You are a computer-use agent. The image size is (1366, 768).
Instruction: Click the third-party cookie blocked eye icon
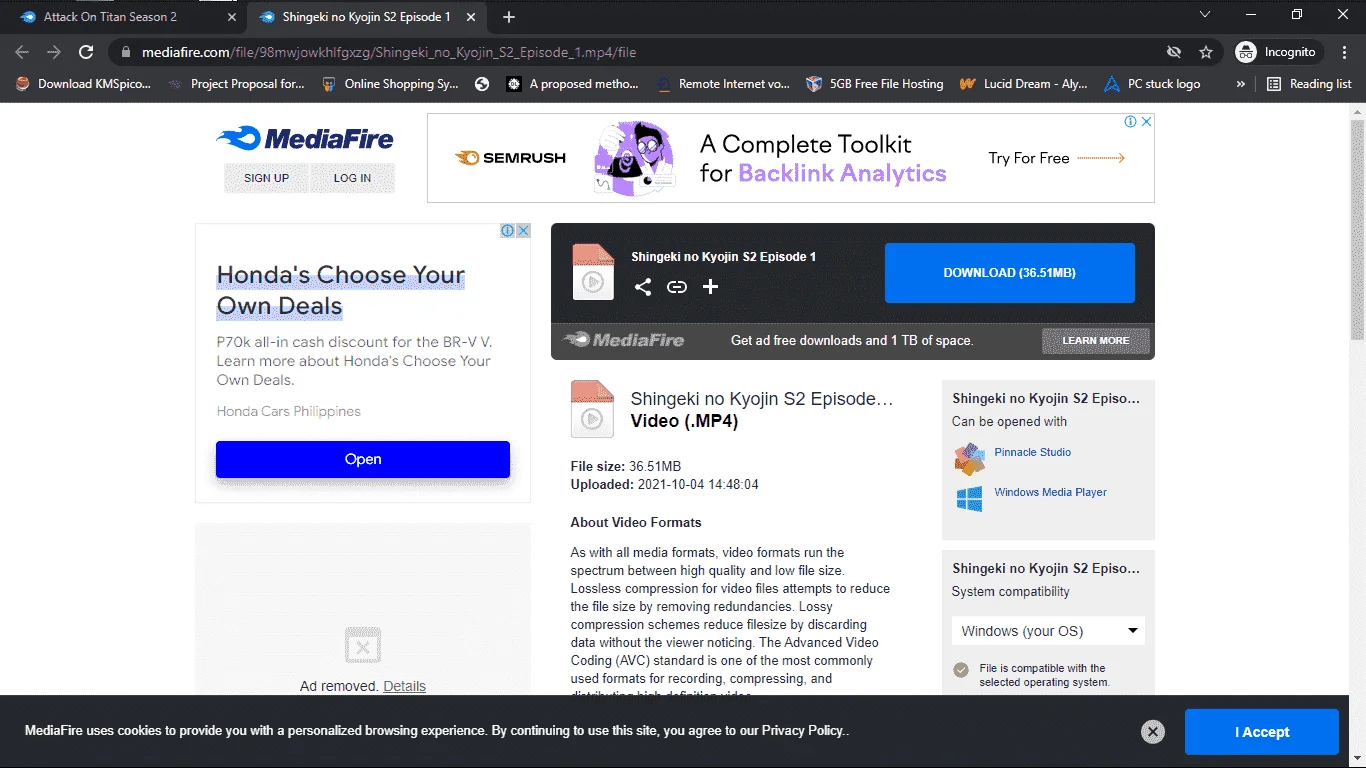pyautogui.click(x=1174, y=52)
